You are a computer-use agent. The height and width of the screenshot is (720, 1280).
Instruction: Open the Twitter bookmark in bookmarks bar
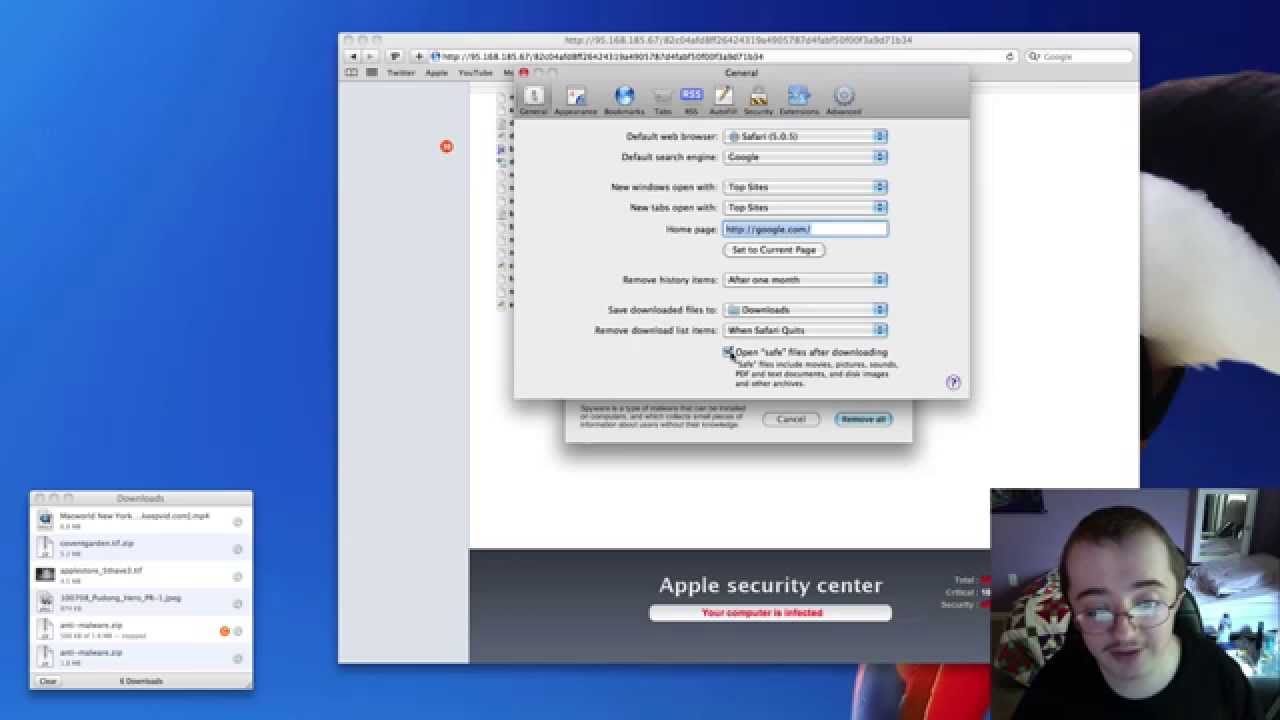point(400,73)
